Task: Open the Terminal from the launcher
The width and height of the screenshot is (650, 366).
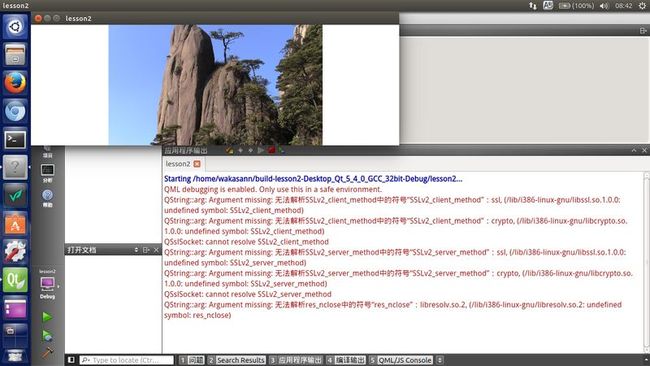Action: tap(15, 139)
